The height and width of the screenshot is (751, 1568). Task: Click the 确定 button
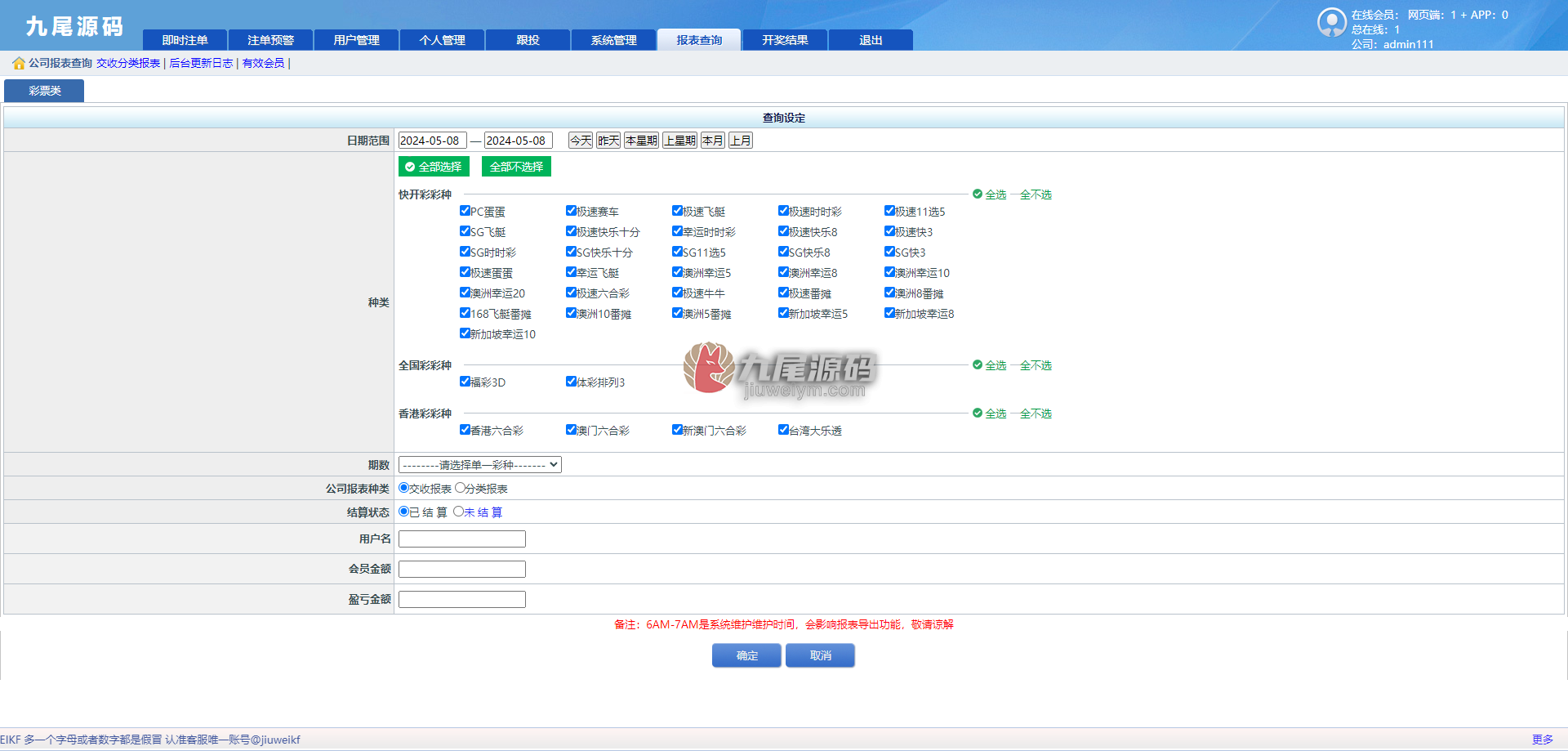point(746,655)
